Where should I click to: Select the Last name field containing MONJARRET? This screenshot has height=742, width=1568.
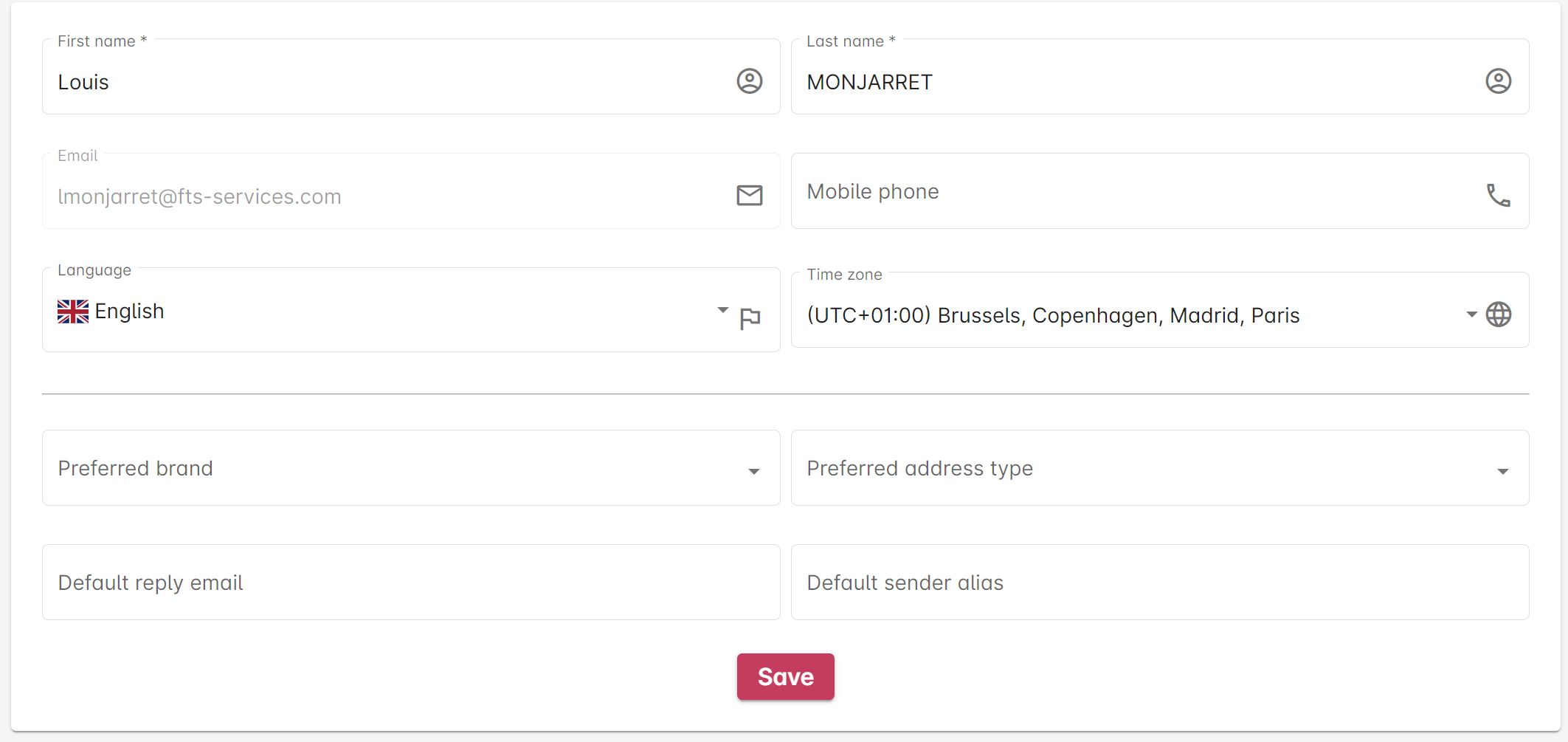click(1107, 82)
